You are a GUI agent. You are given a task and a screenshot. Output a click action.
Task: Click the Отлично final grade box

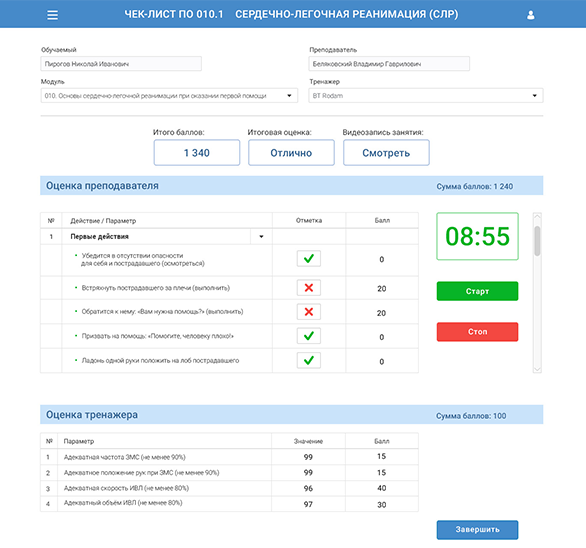tap(291, 153)
